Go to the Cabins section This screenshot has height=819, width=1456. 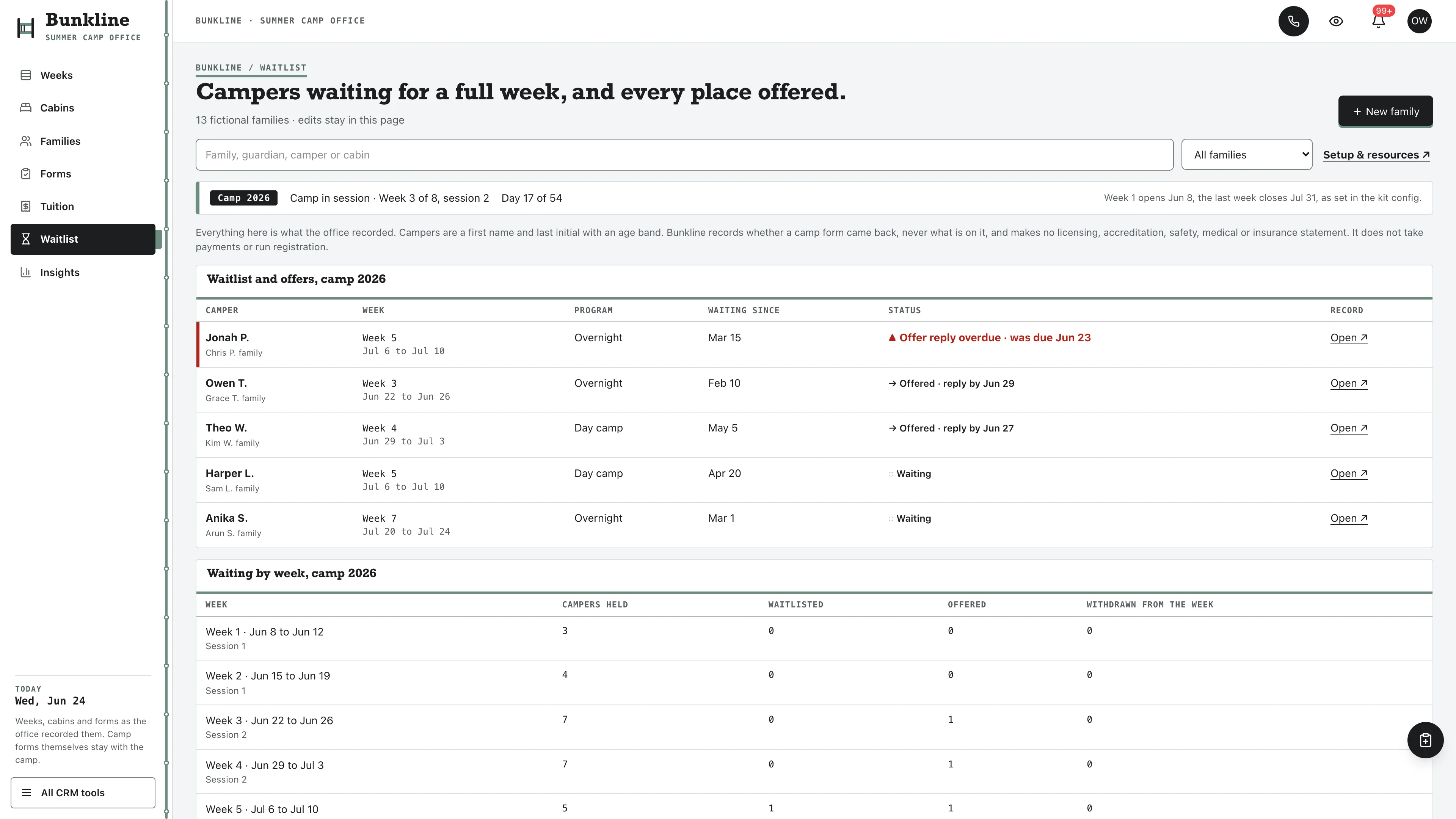coord(83,107)
